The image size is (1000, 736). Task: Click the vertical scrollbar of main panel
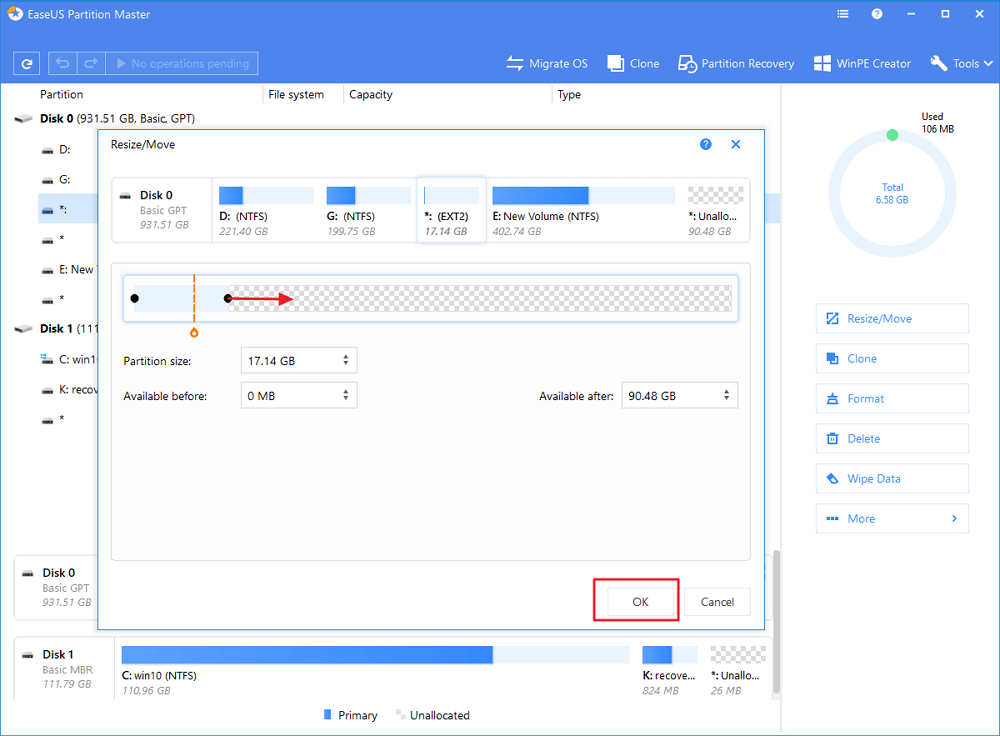[x=776, y=622]
